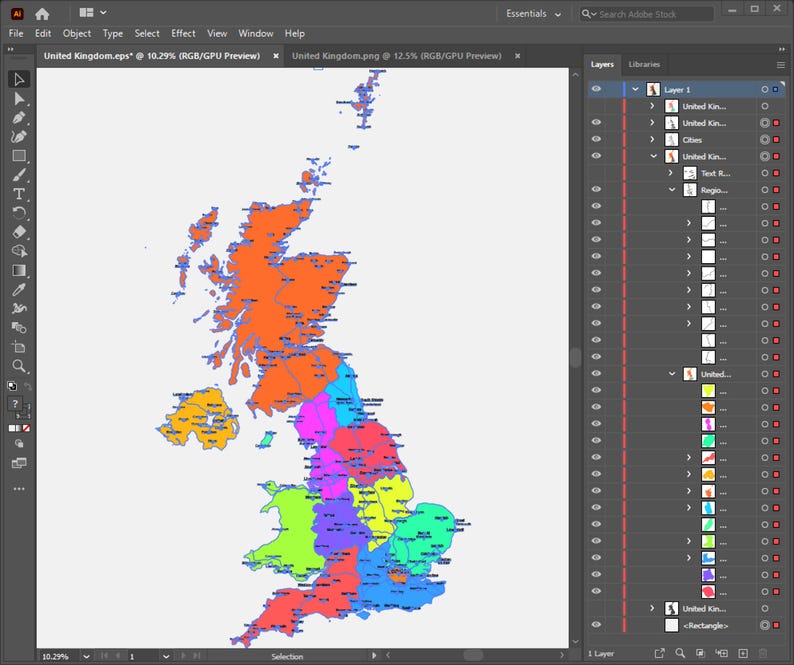
Task: Choose the Rotate tool
Action: (x=19, y=213)
